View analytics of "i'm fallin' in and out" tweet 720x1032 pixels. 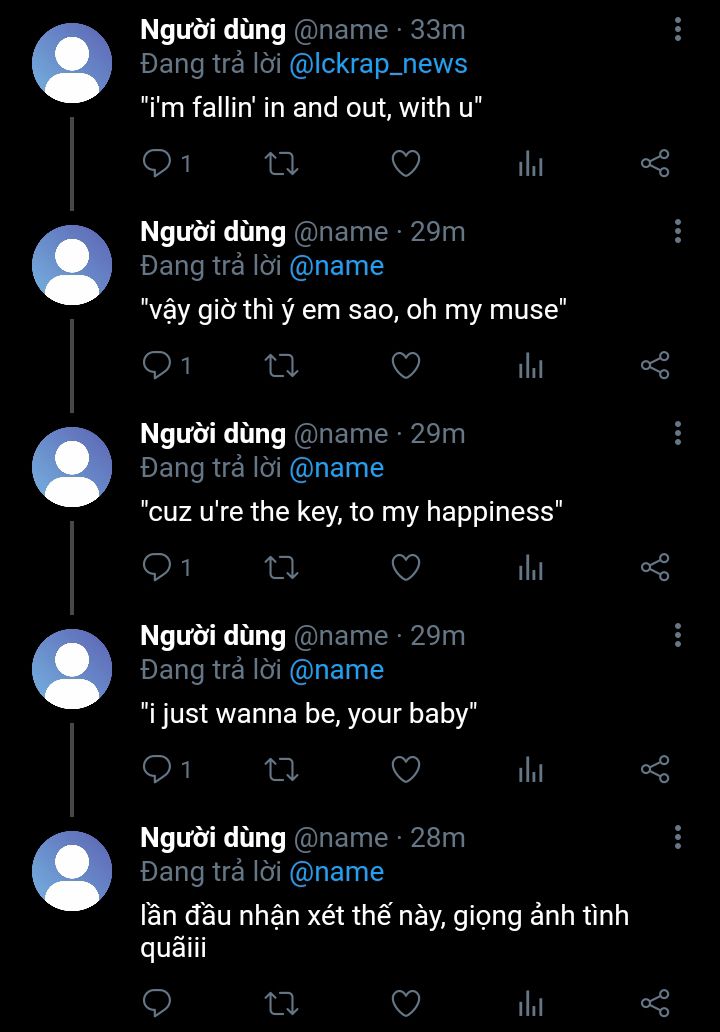pos(530,163)
